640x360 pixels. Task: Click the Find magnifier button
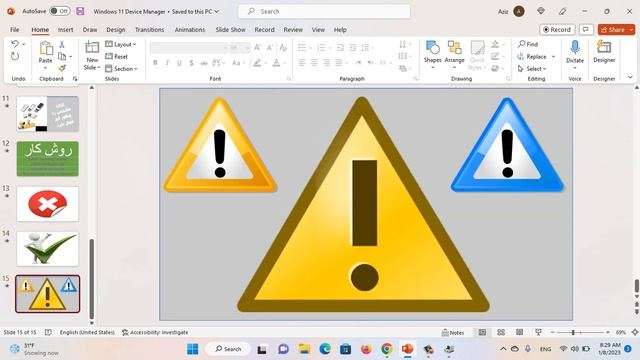tap(528, 44)
